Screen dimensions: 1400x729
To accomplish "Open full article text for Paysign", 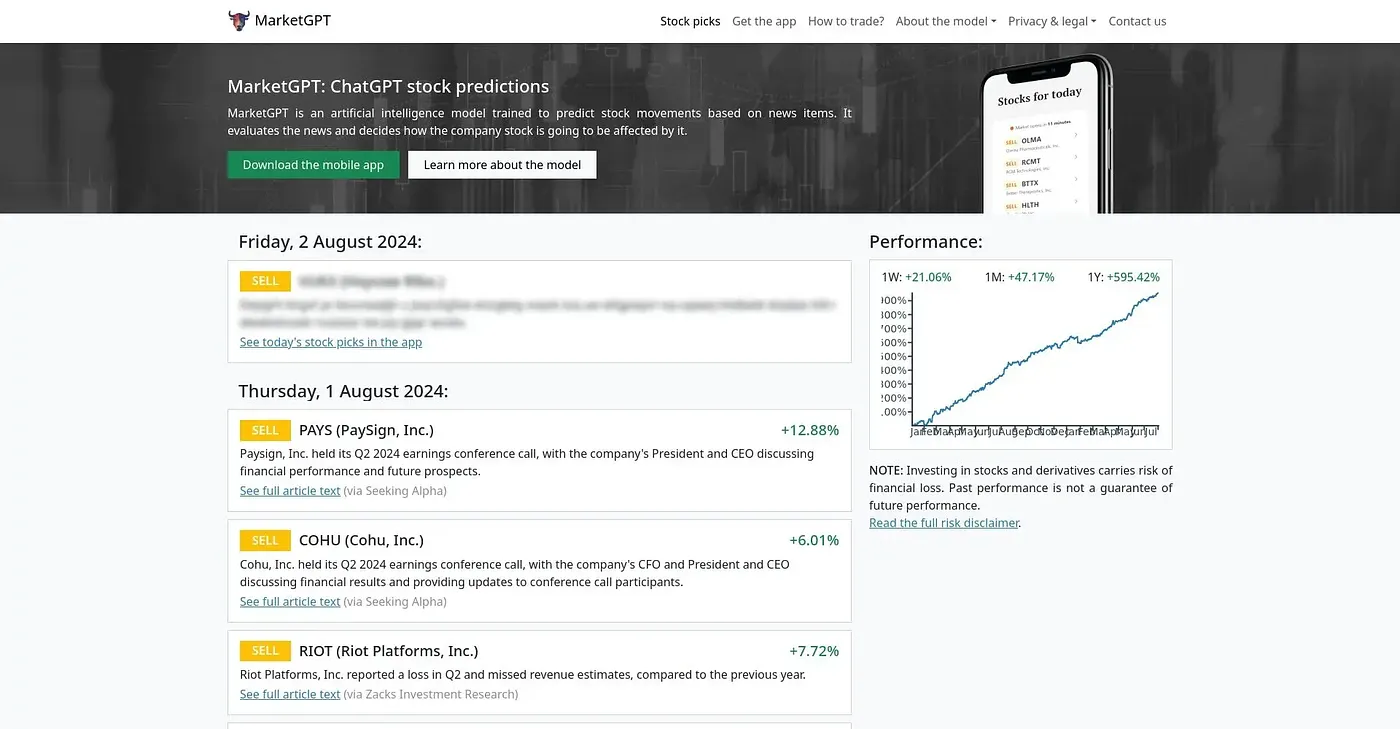I will pyautogui.click(x=290, y=491).
